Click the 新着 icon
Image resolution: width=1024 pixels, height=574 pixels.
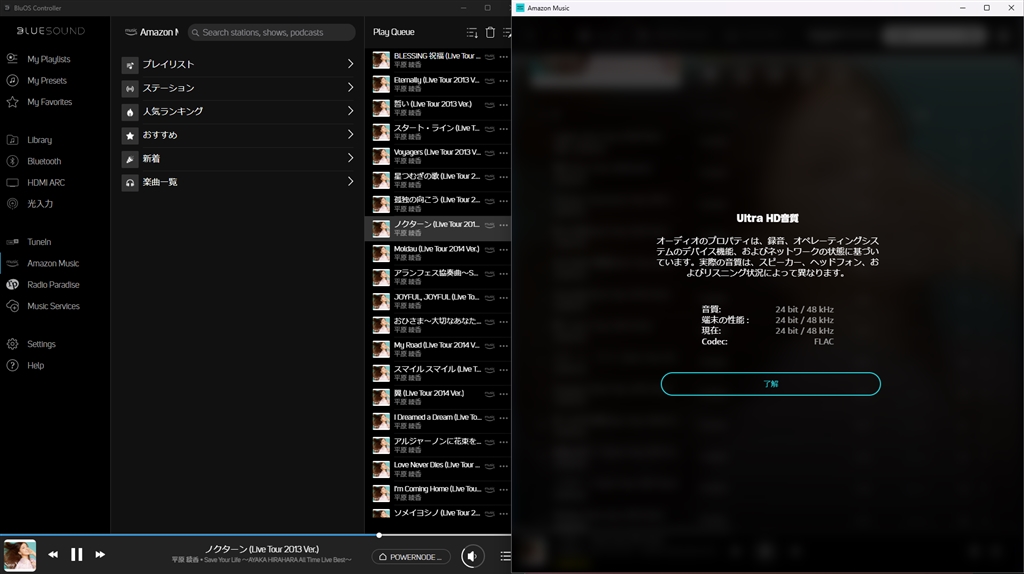130,159
